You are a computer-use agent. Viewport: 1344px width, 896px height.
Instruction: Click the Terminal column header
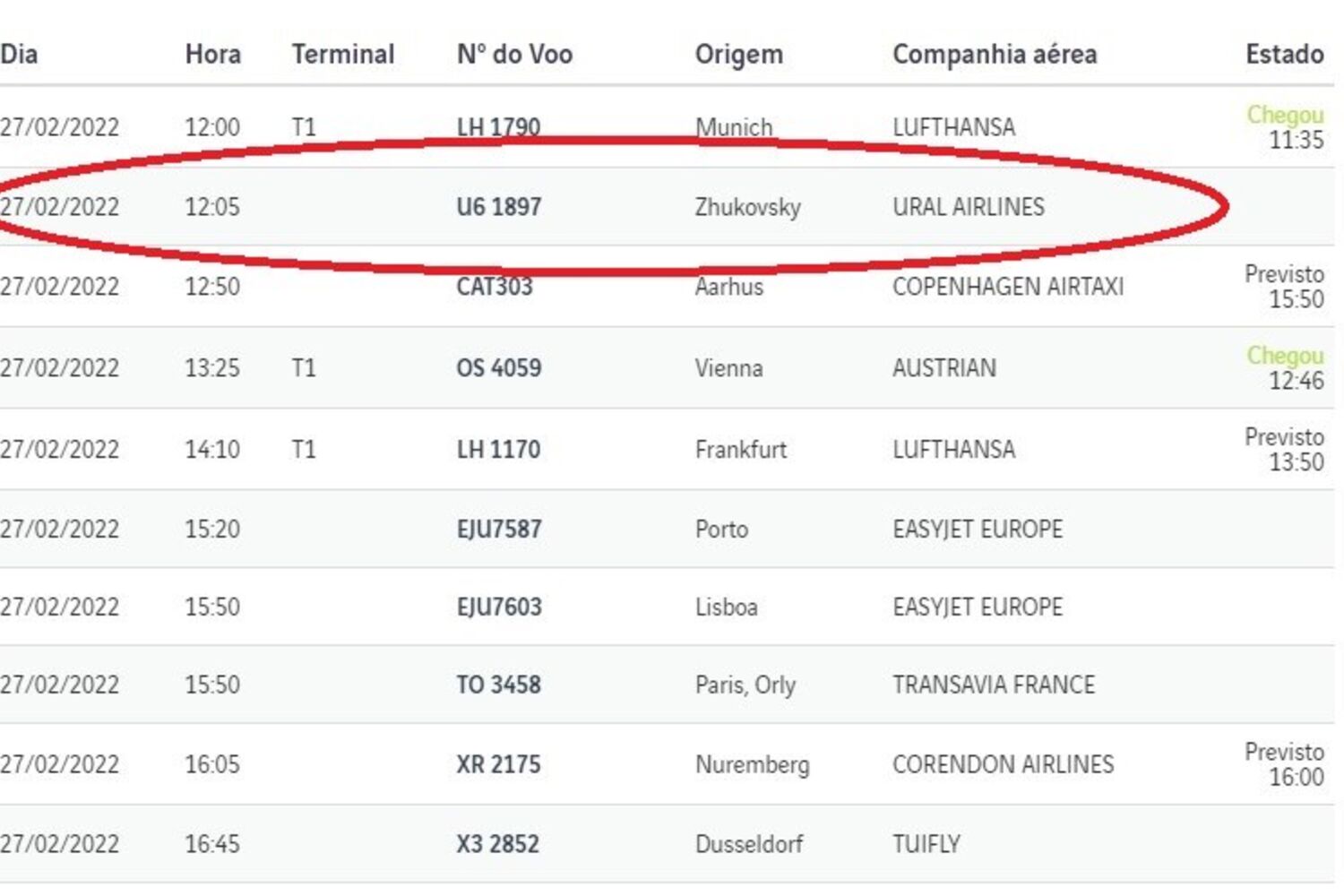pyautogui.click(x=343, y=55)
